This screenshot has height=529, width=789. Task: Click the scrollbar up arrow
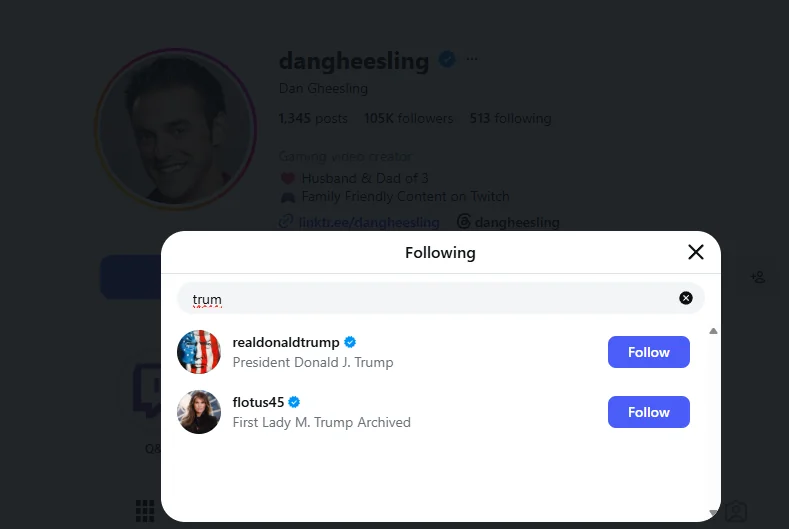pos(713,331)
